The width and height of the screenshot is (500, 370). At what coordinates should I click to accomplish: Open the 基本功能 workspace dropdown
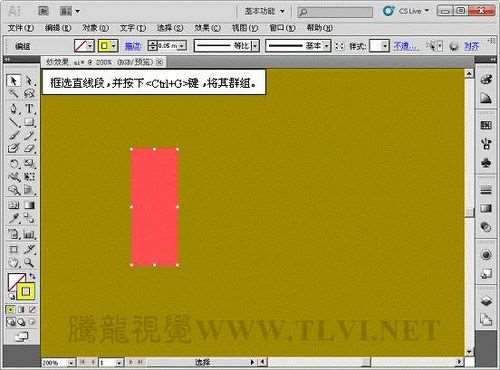pyautogui.click(x=265, y=11)
